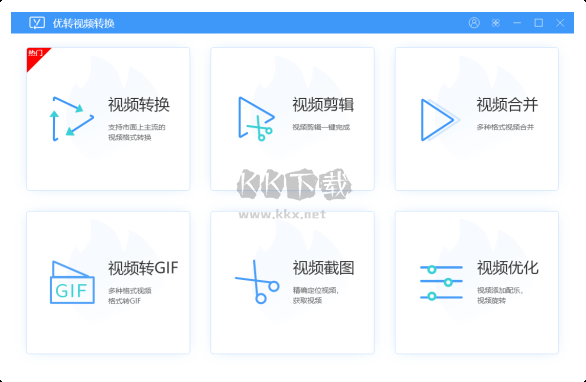Open the 视频优化 heading
The width and height of the screenshot is (586, 382).
(x=508, y=268)
